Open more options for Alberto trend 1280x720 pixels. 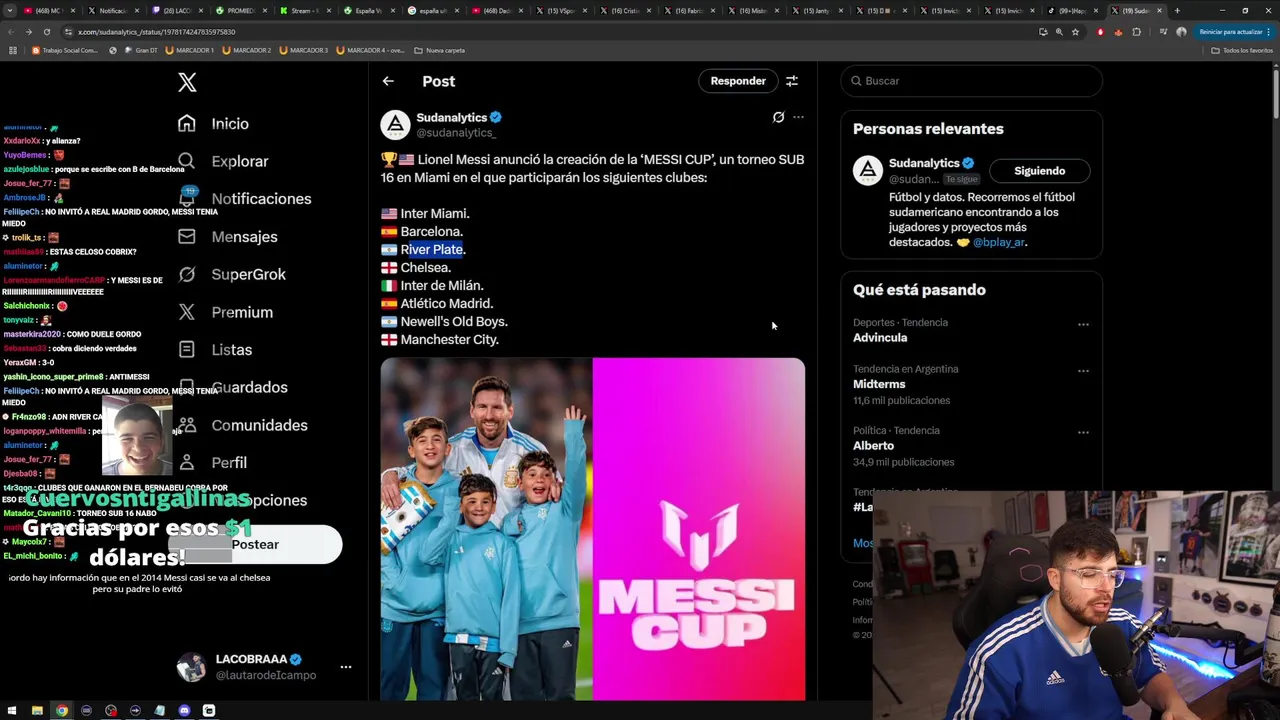point(1083,433)
